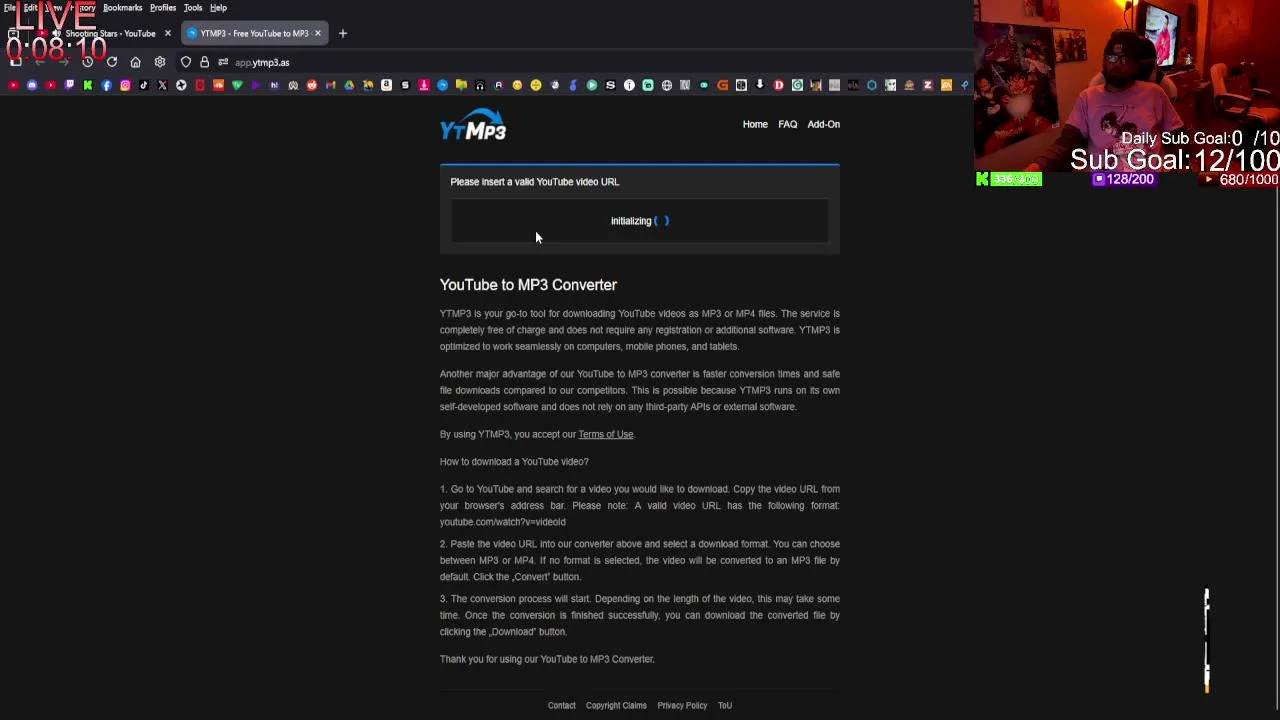This screenshot has width=1280, height=720.
Task: Open the history clock icon in toolbar
Action: [88, 62]
